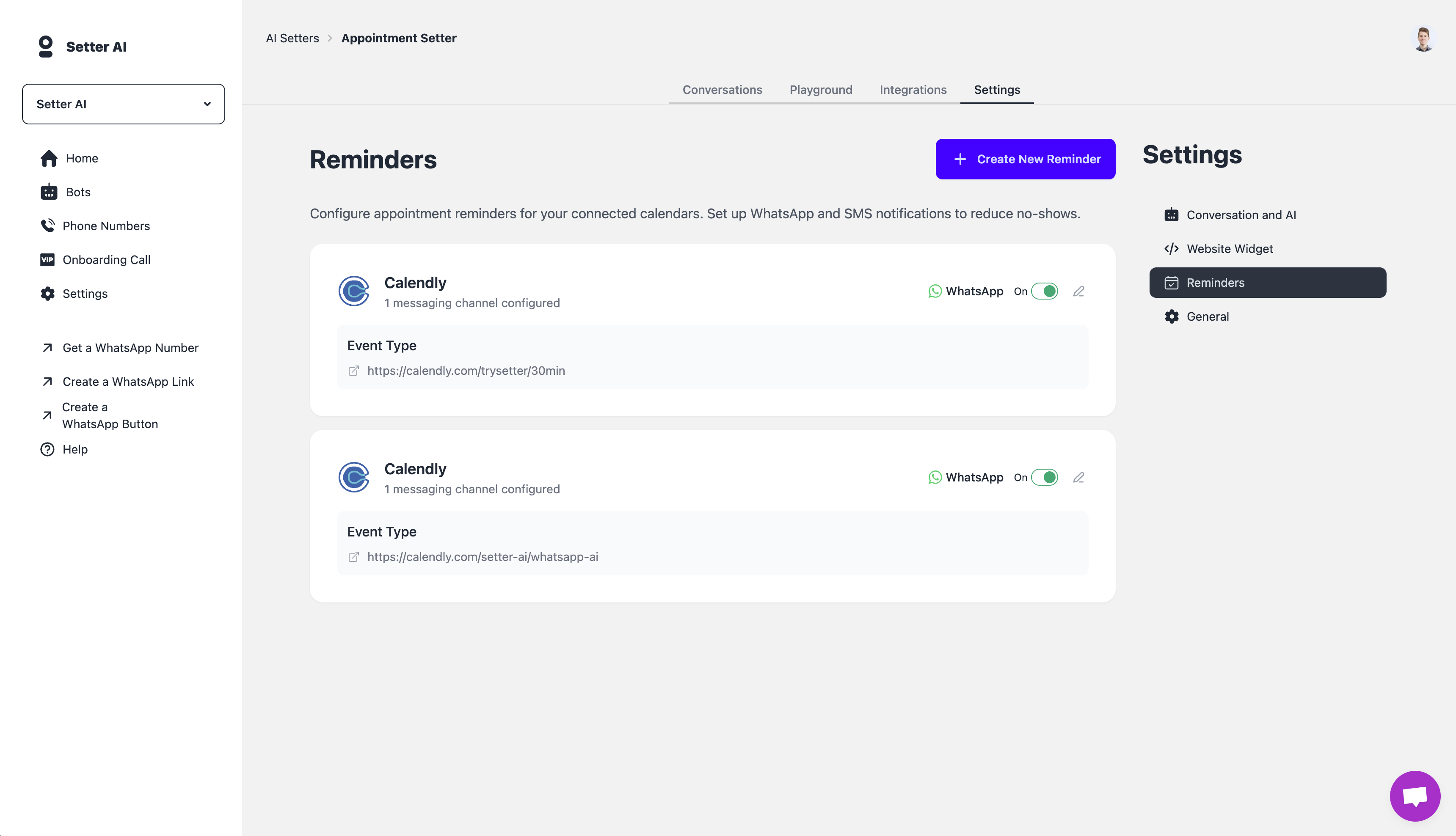Open the purple chat support bubble
The height and width of the screenshot is (836, 1456).
[x=1414, y=796]
